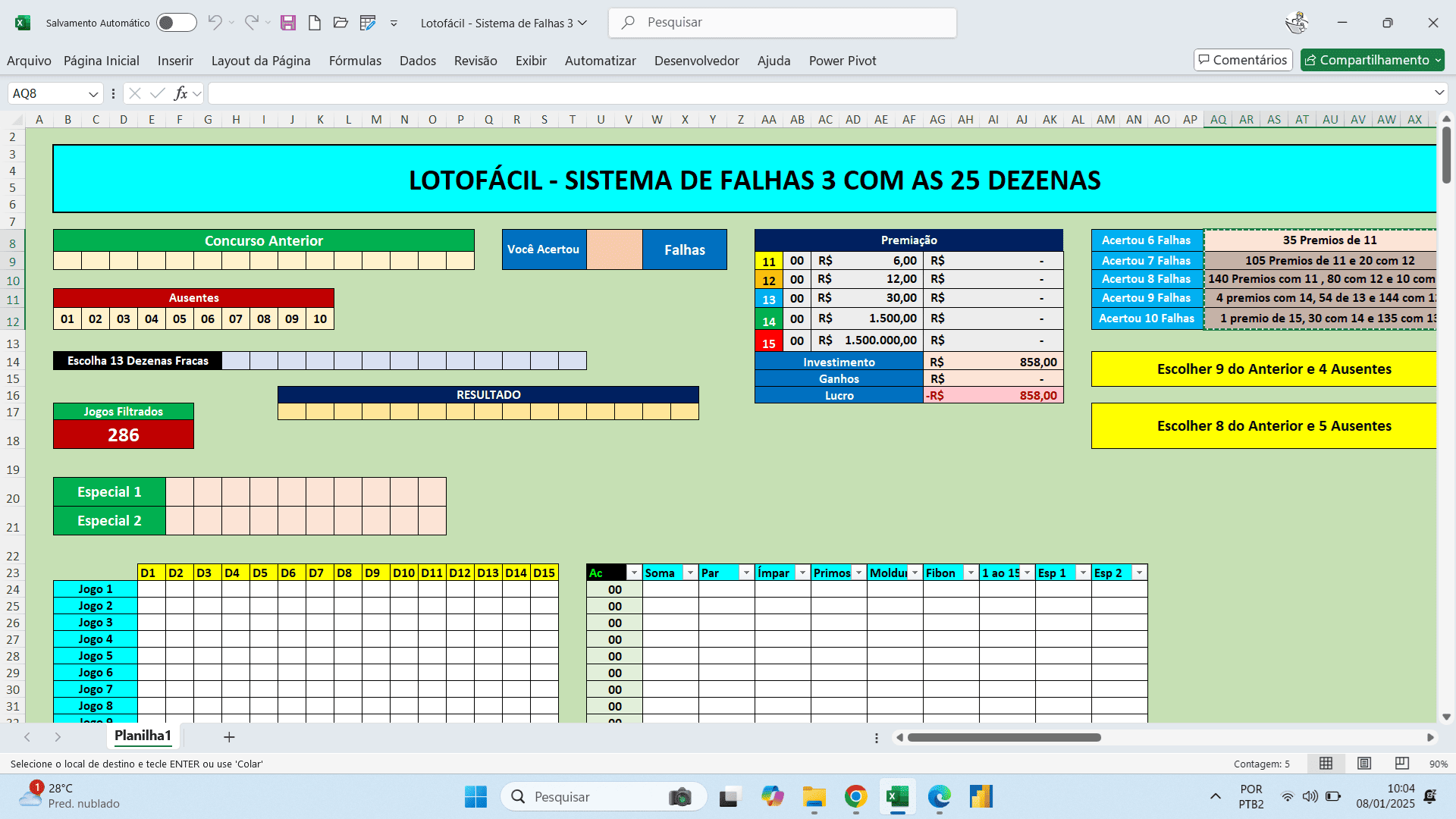This screenshot has width=1456, height=819.
Task: Click the previous sheet navigation arrow
Action: (x=27, y=737)
